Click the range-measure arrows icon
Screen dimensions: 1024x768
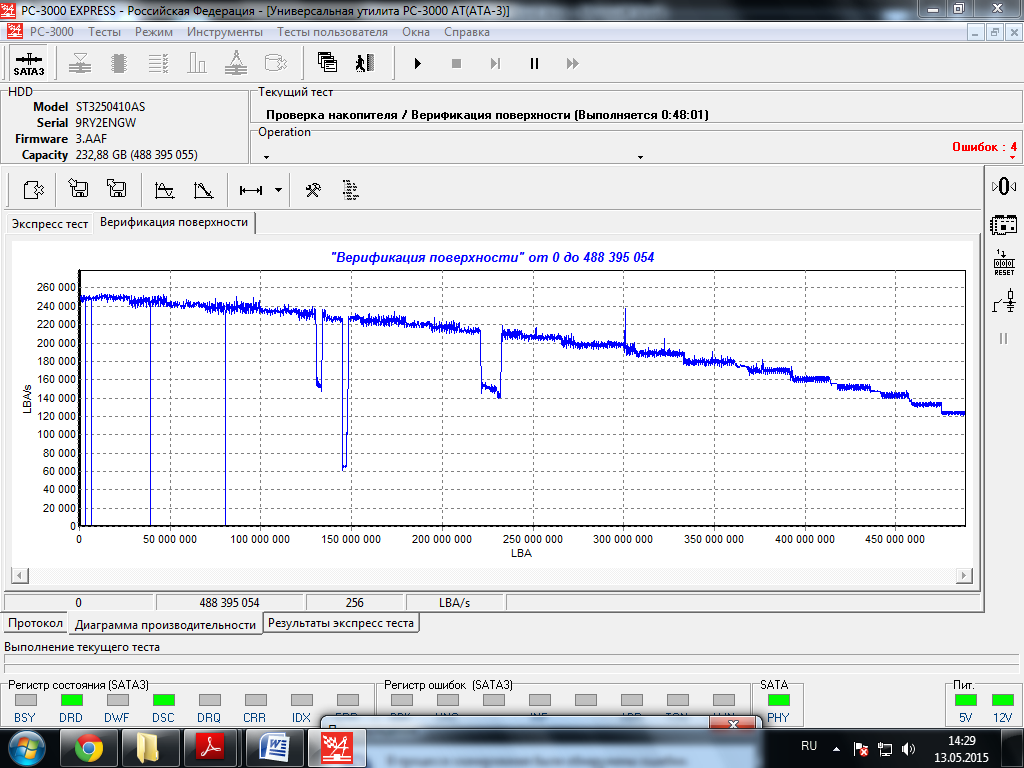251,190
